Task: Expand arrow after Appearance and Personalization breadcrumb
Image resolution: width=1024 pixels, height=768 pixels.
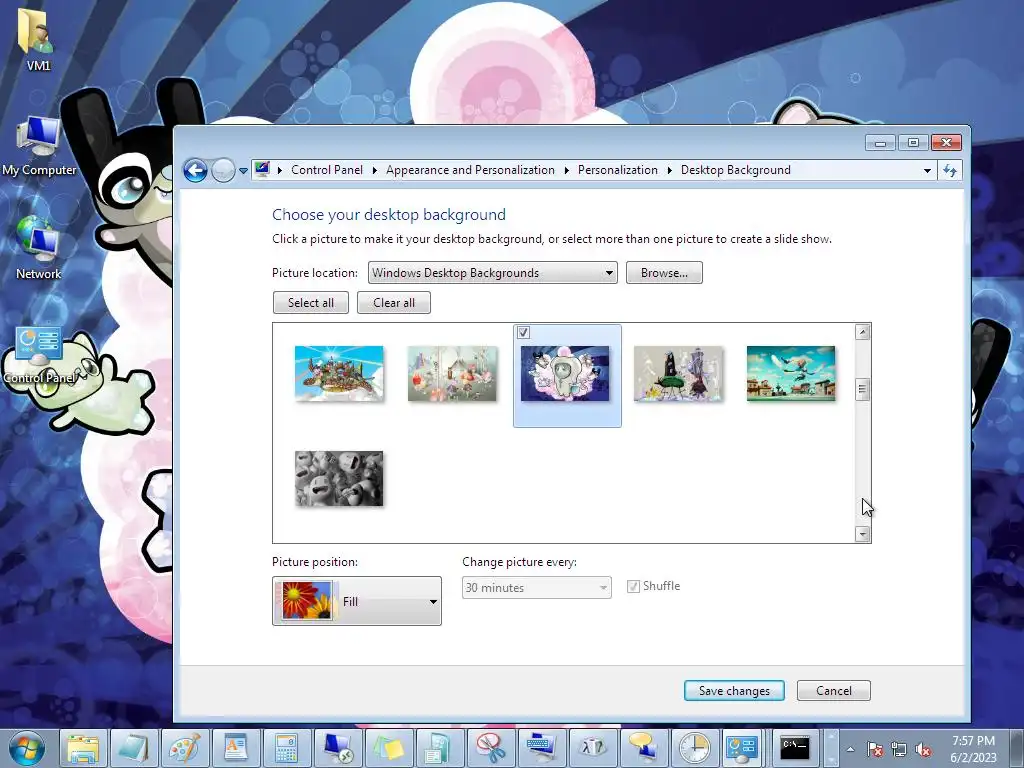Action: point(566,170)
